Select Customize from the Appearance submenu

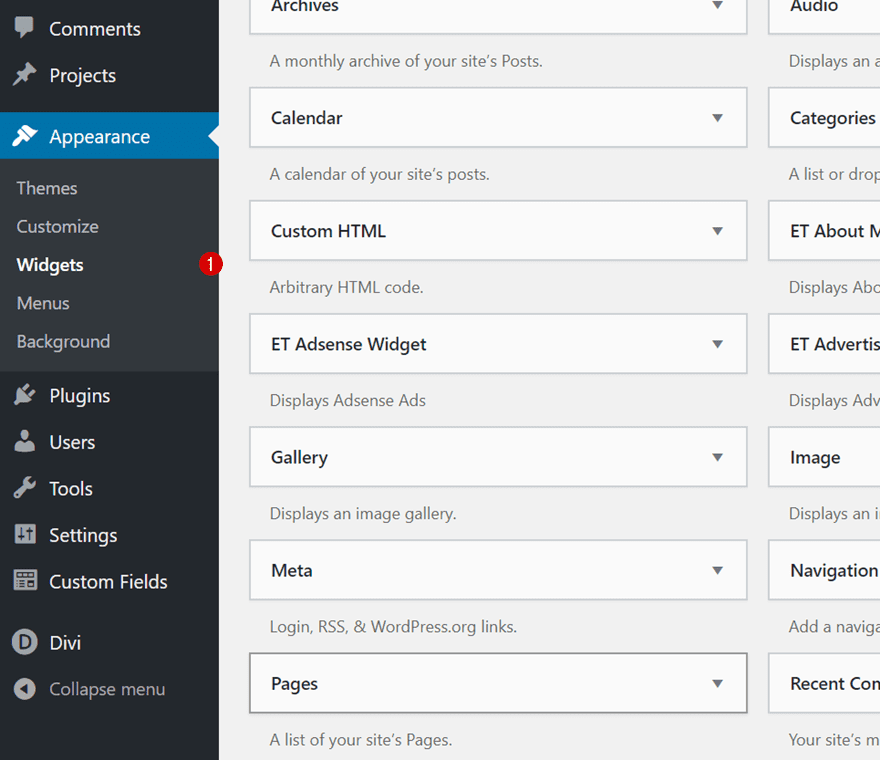pyautogui.click(x=56, y=226)
